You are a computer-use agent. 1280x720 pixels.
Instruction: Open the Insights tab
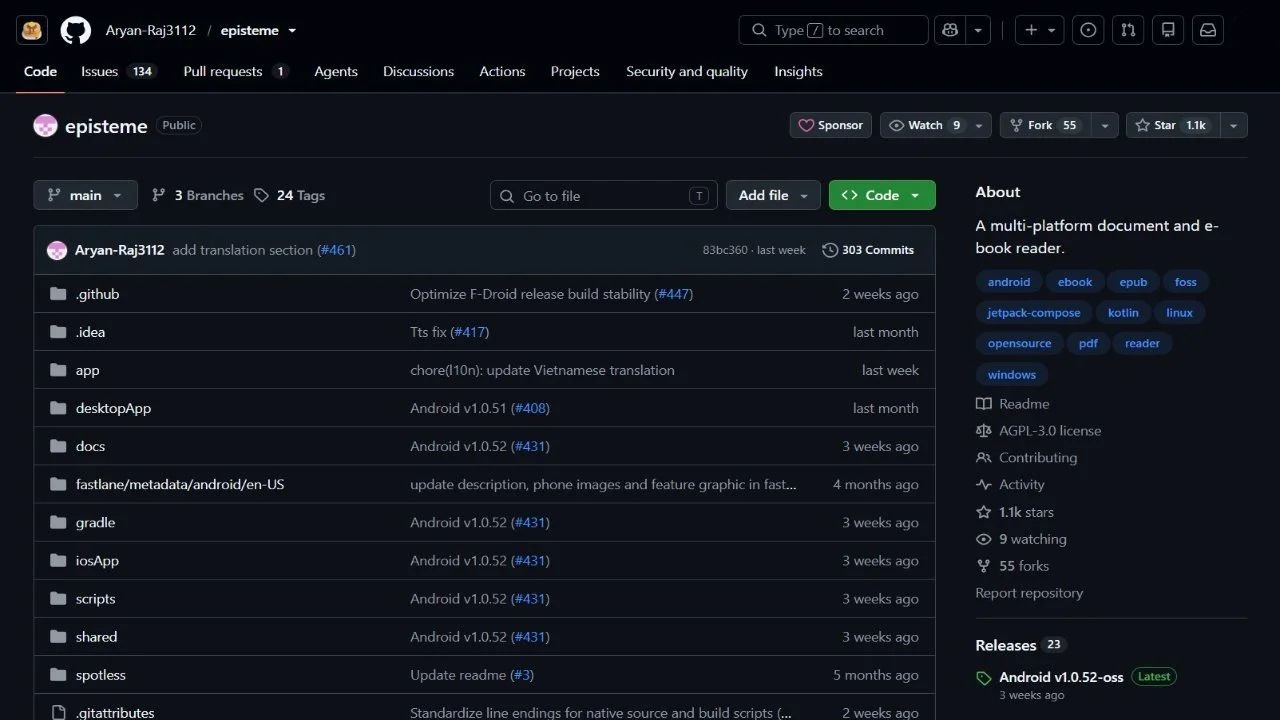pos(798,71)
